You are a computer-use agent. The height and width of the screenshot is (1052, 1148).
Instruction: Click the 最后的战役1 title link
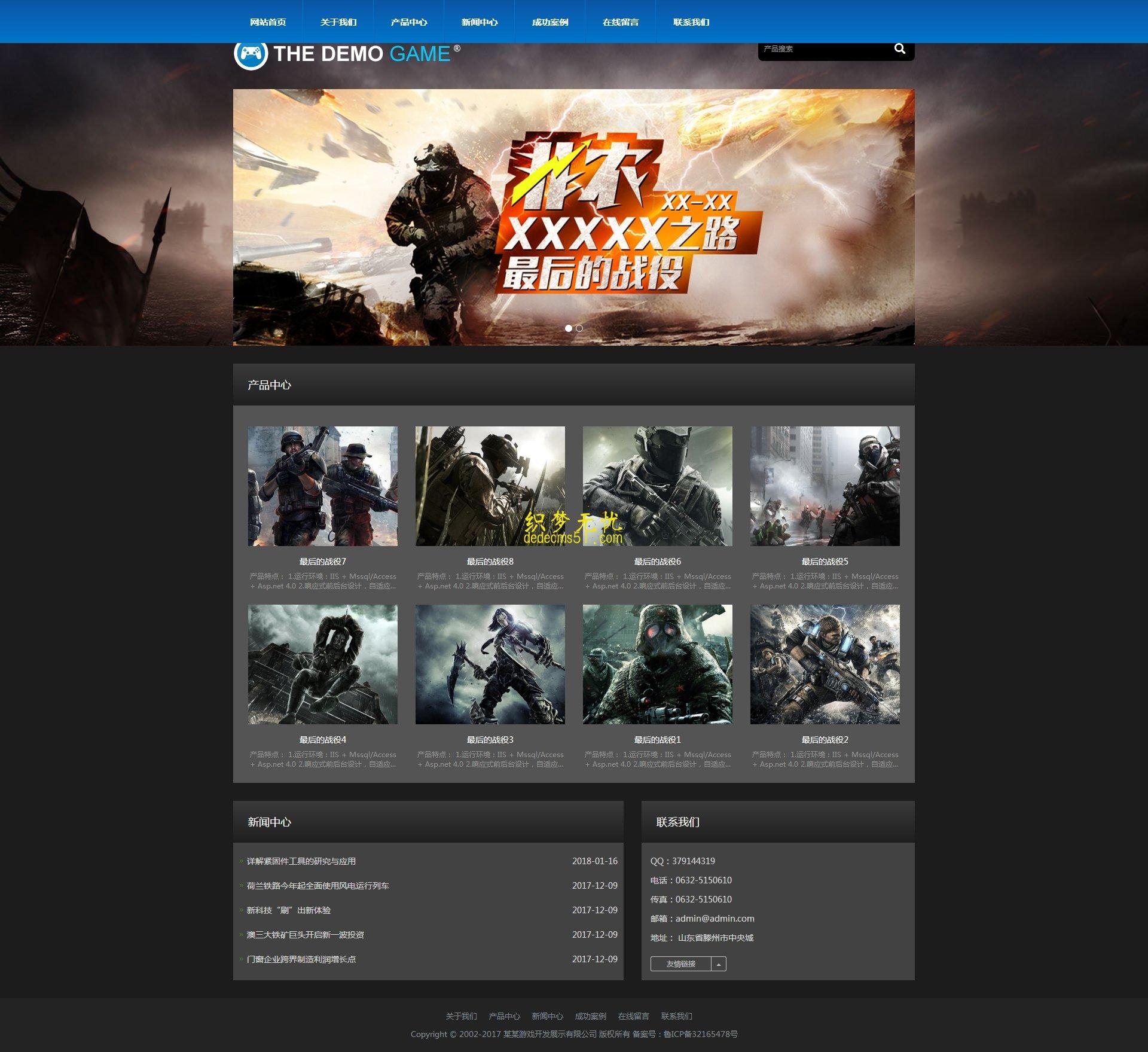(658, 740)
